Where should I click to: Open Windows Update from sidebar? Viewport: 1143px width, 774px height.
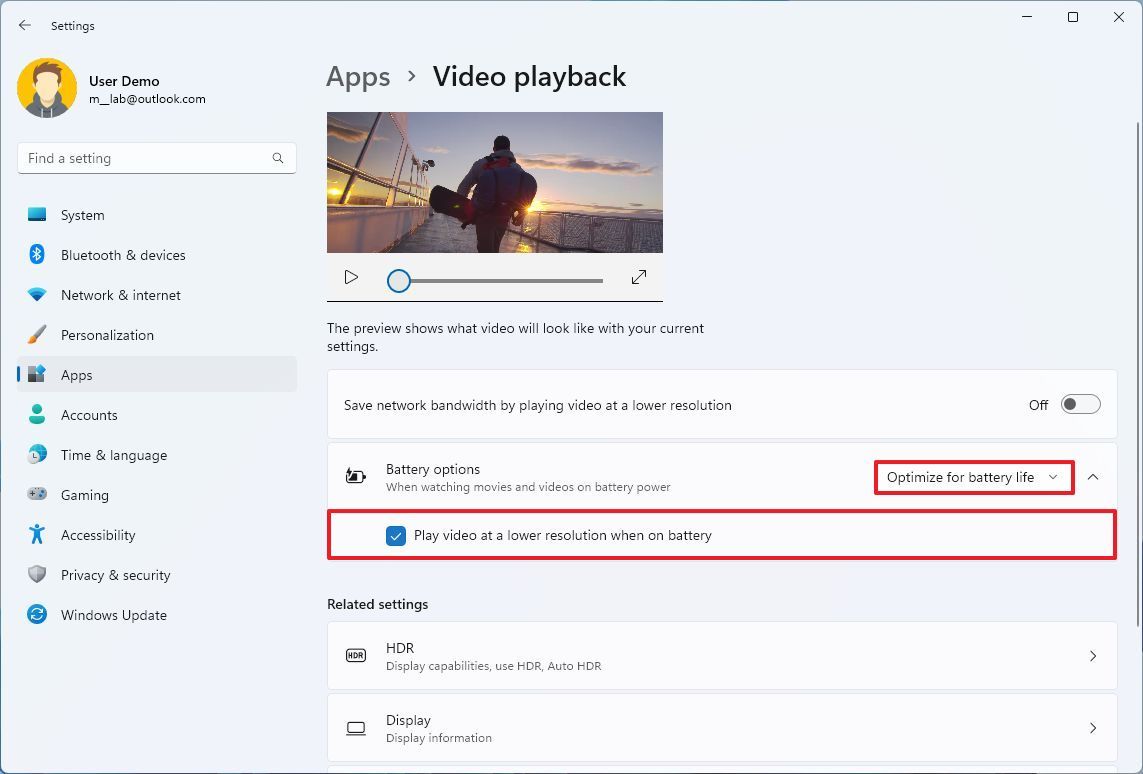(113, 615)
